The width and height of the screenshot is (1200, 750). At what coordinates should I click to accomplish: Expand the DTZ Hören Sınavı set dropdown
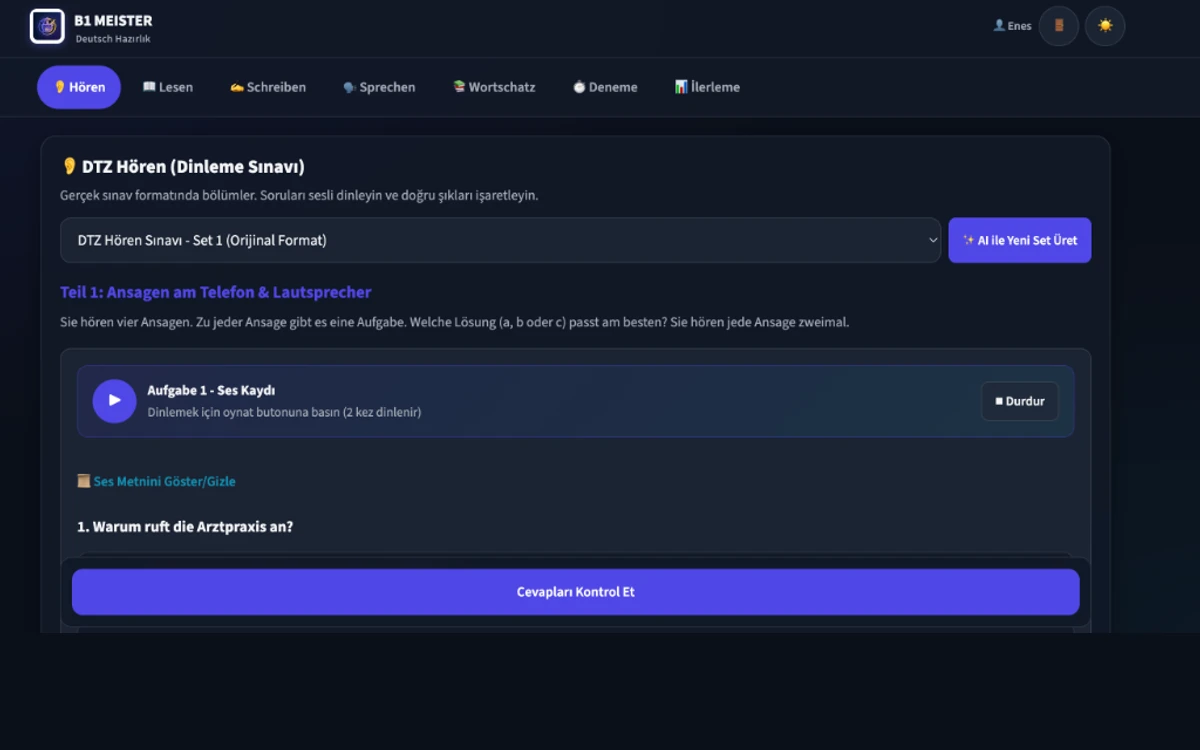coord(500,240)
